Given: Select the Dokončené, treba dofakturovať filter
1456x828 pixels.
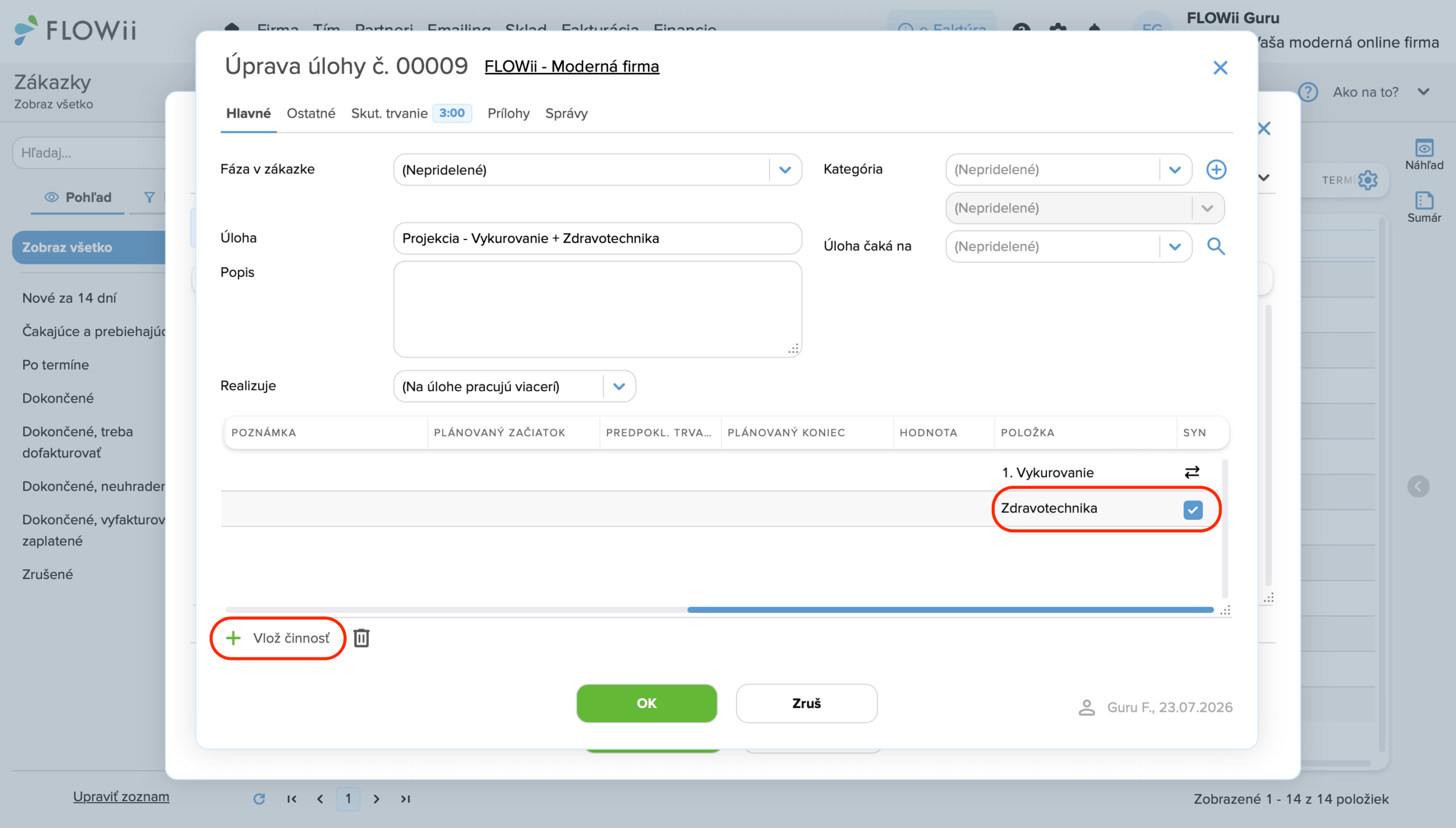Looking at the screenshot, I should [77, 442].
